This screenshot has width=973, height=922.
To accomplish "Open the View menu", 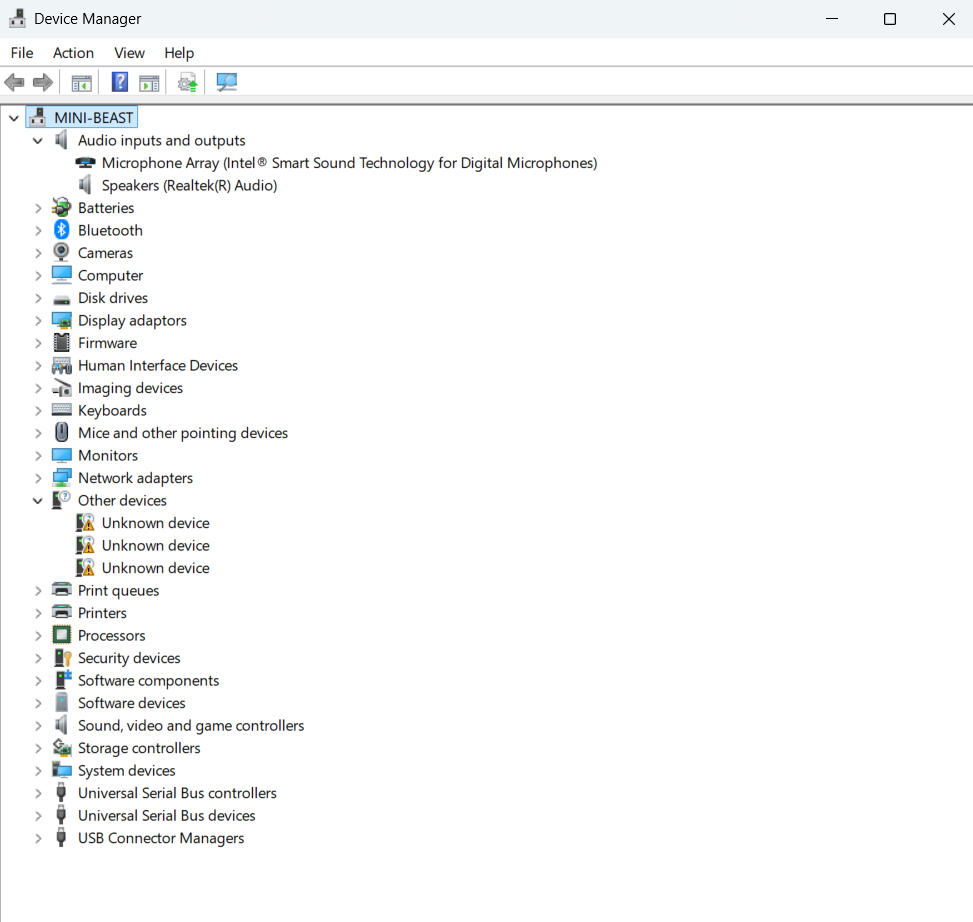I will coord(129,53).
